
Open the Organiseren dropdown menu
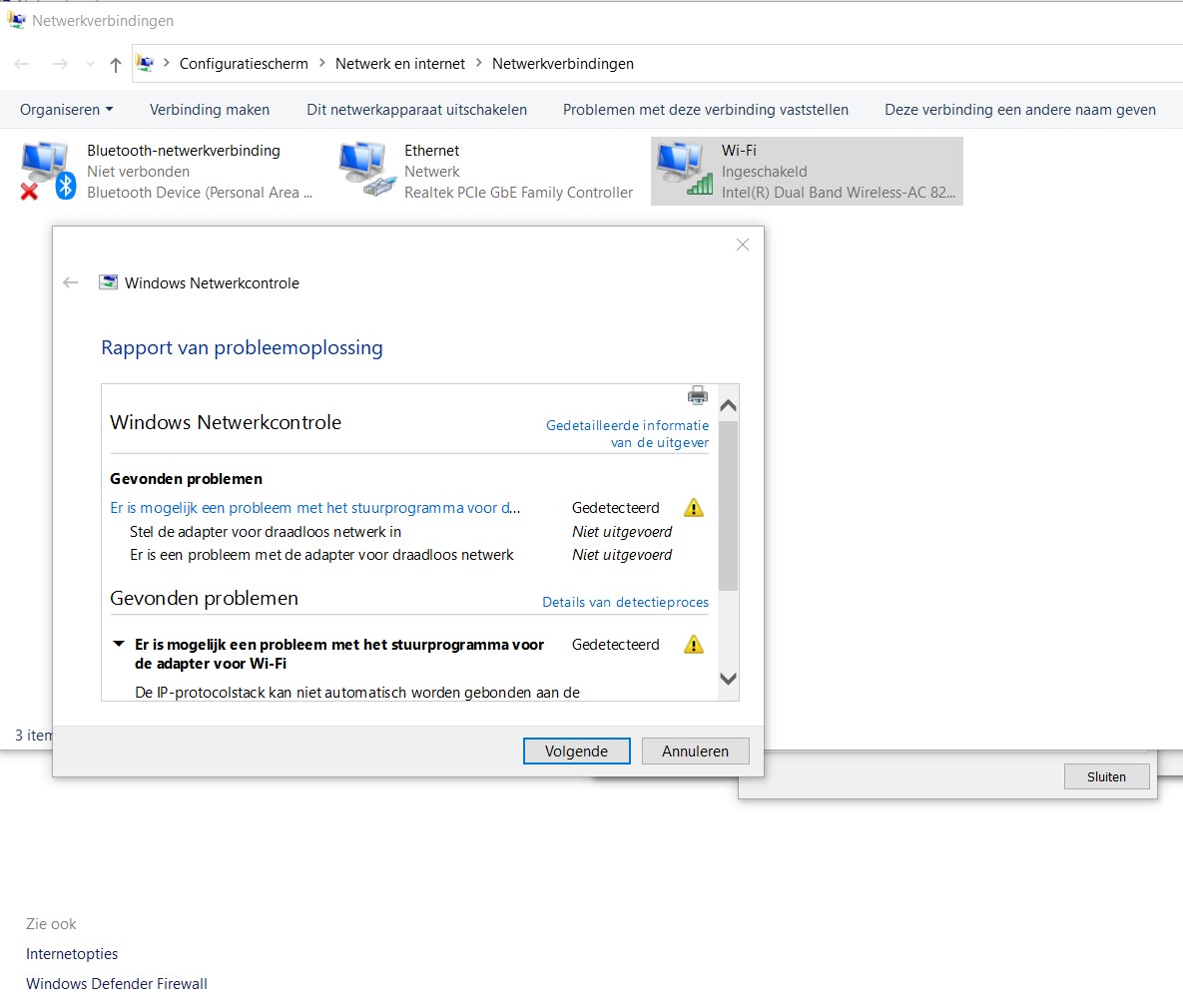click(x=67, y=110)
